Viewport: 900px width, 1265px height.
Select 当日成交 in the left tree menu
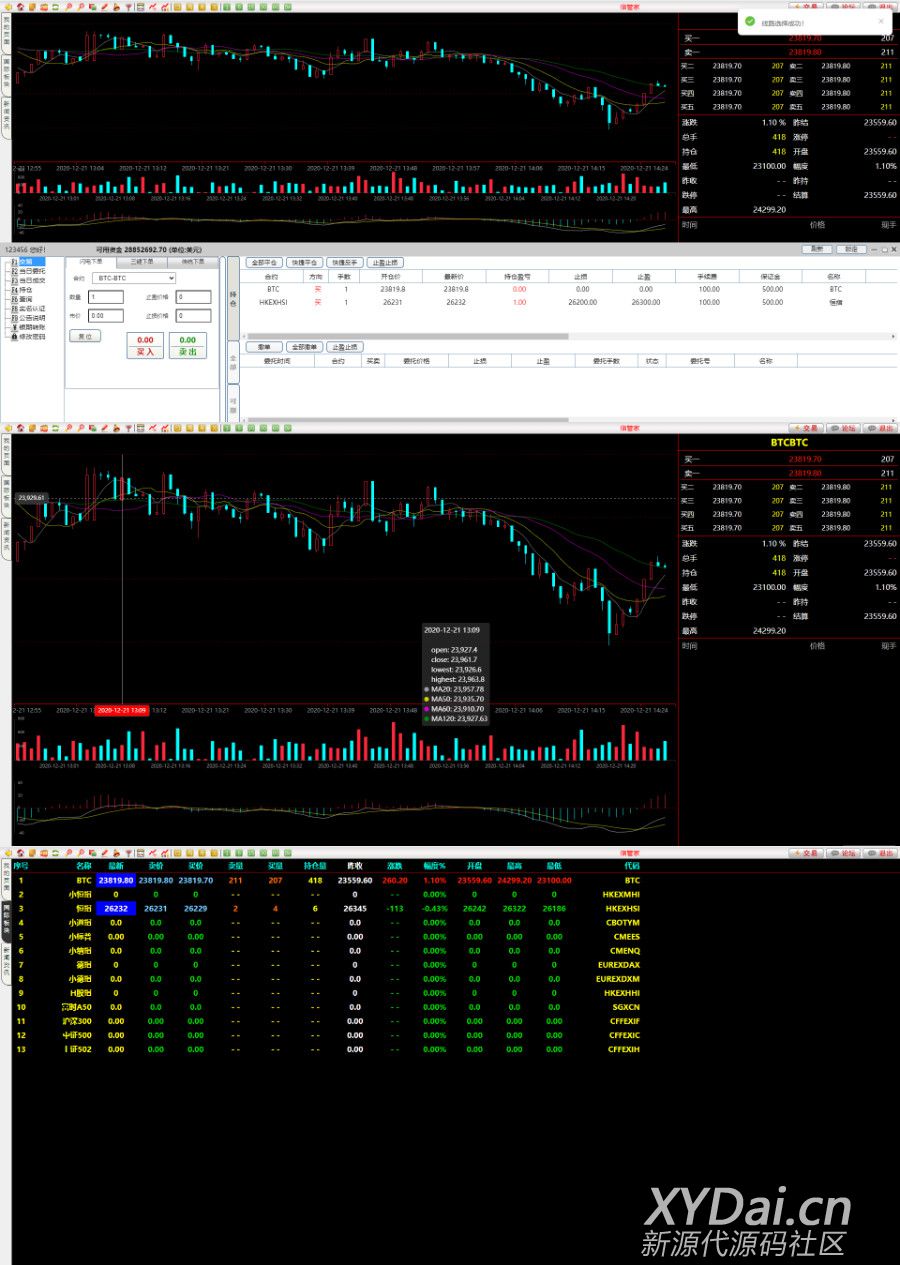coord(32,281)
